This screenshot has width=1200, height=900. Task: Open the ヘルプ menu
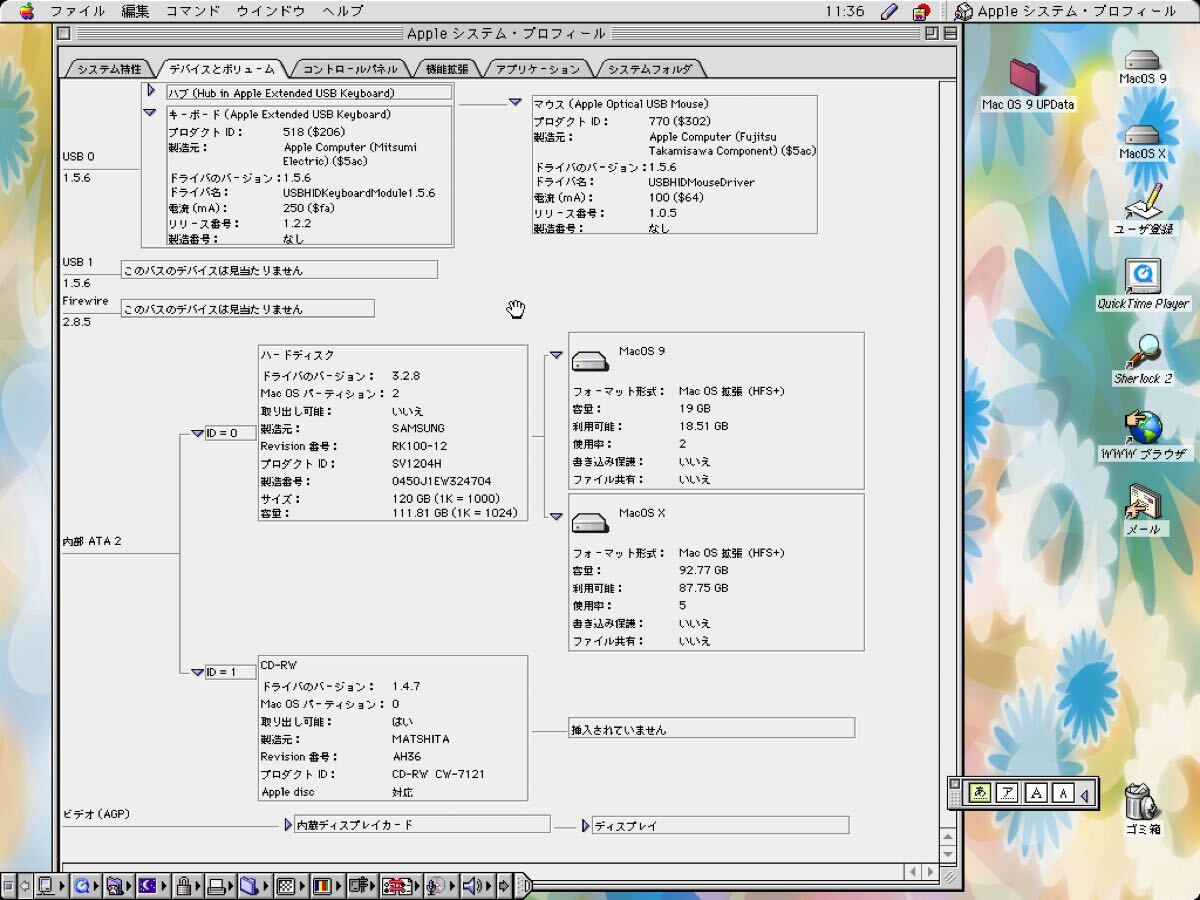[x=343, y=11]
